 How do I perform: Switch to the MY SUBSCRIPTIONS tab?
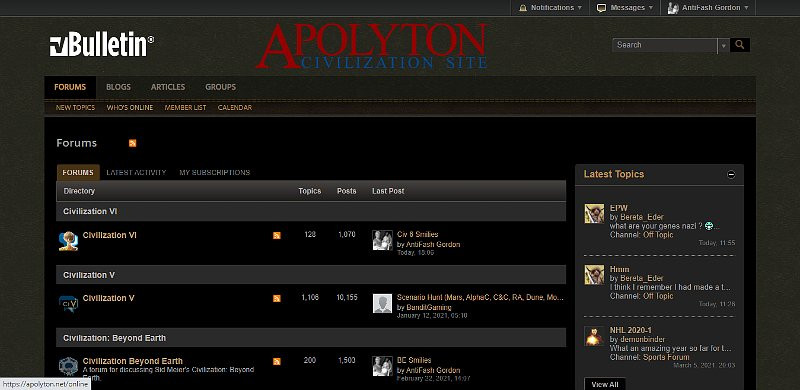coord(215,173)
